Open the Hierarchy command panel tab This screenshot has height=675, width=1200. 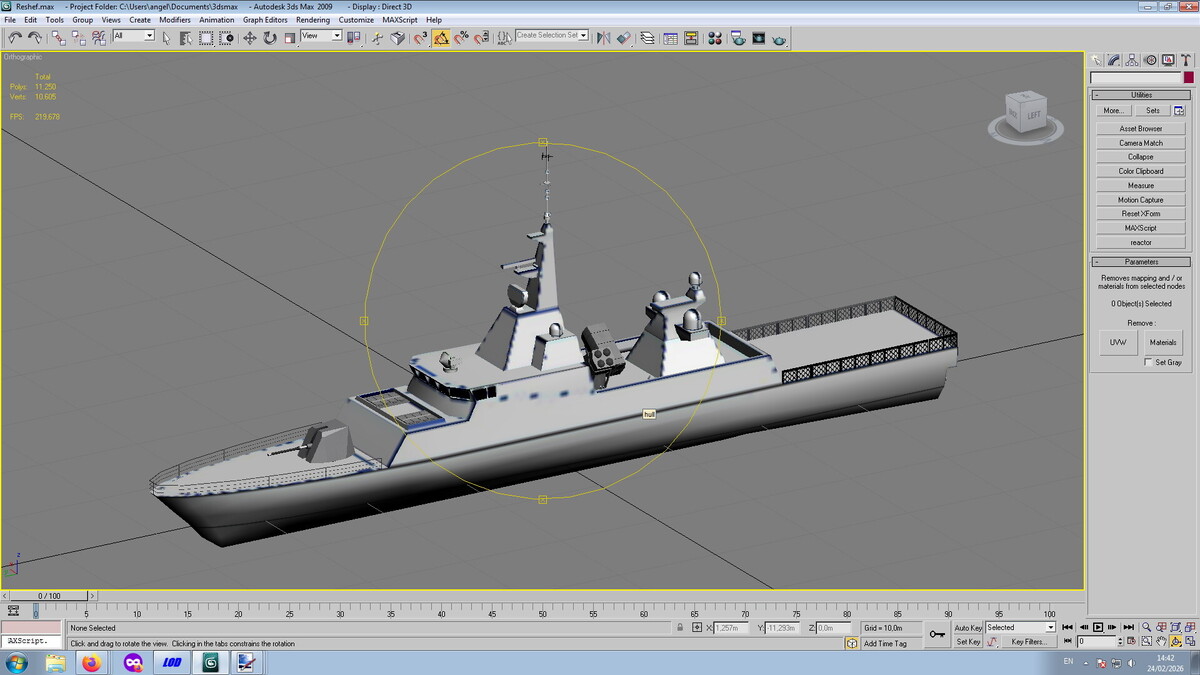coord(1133,60)
